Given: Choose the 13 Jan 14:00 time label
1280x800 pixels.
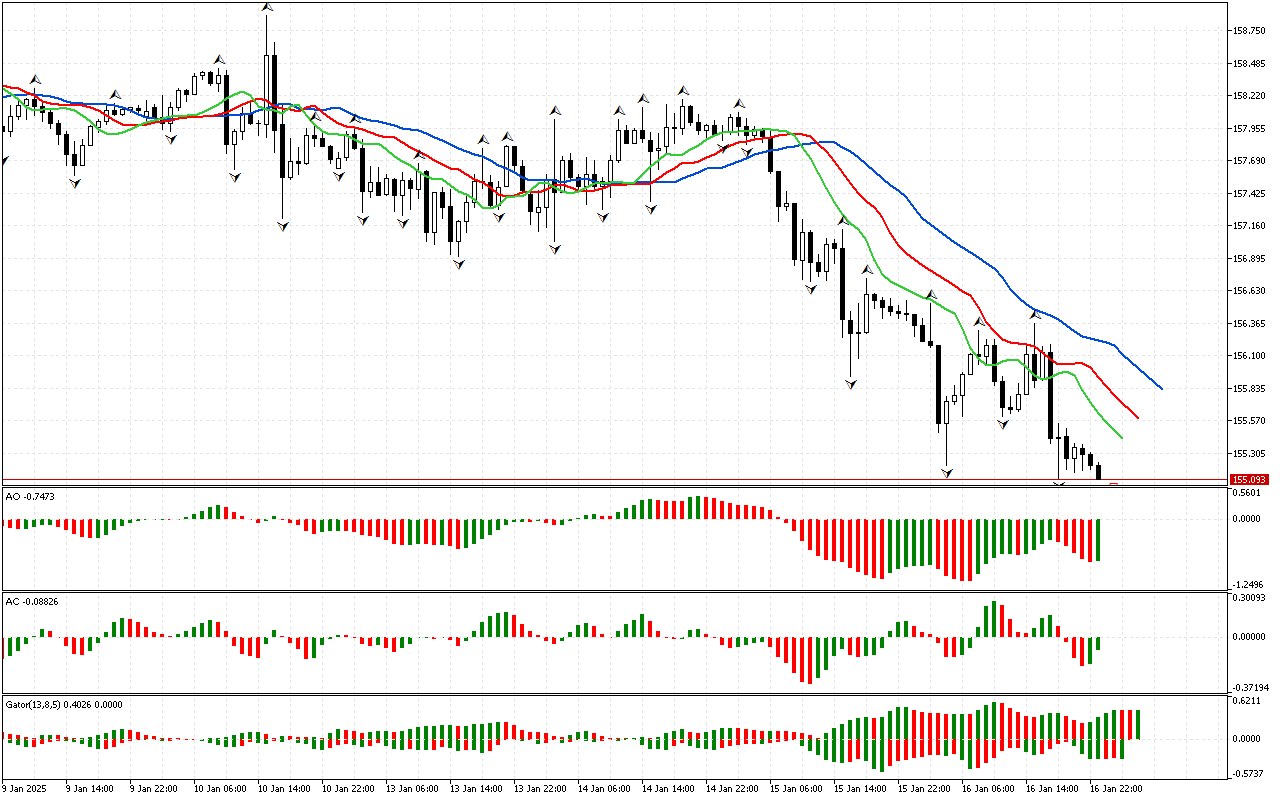Looking at the screenshot, I should (475, 788).
